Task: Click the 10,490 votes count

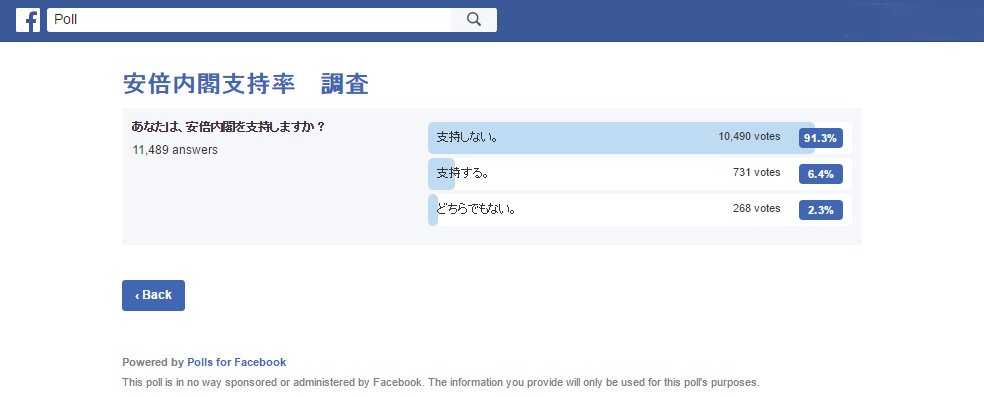Action: coord(749,136)
